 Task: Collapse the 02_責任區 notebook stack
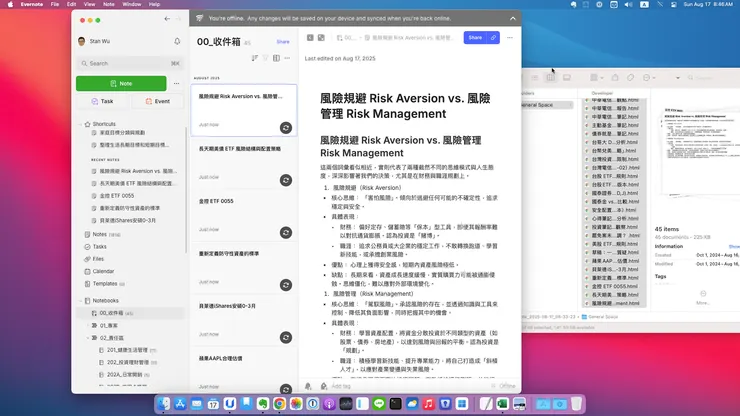click(x=88, y=338)
